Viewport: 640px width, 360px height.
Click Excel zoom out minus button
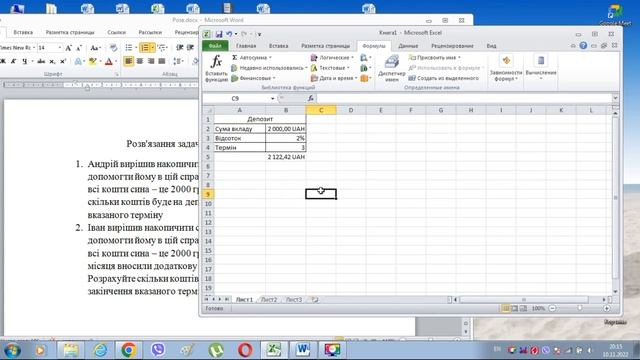552,309
